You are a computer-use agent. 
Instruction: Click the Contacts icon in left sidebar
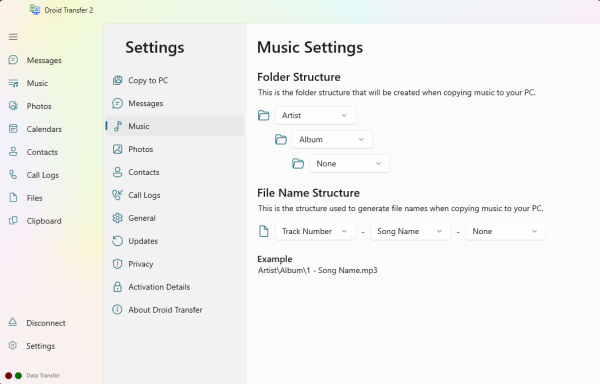[13, 152]
